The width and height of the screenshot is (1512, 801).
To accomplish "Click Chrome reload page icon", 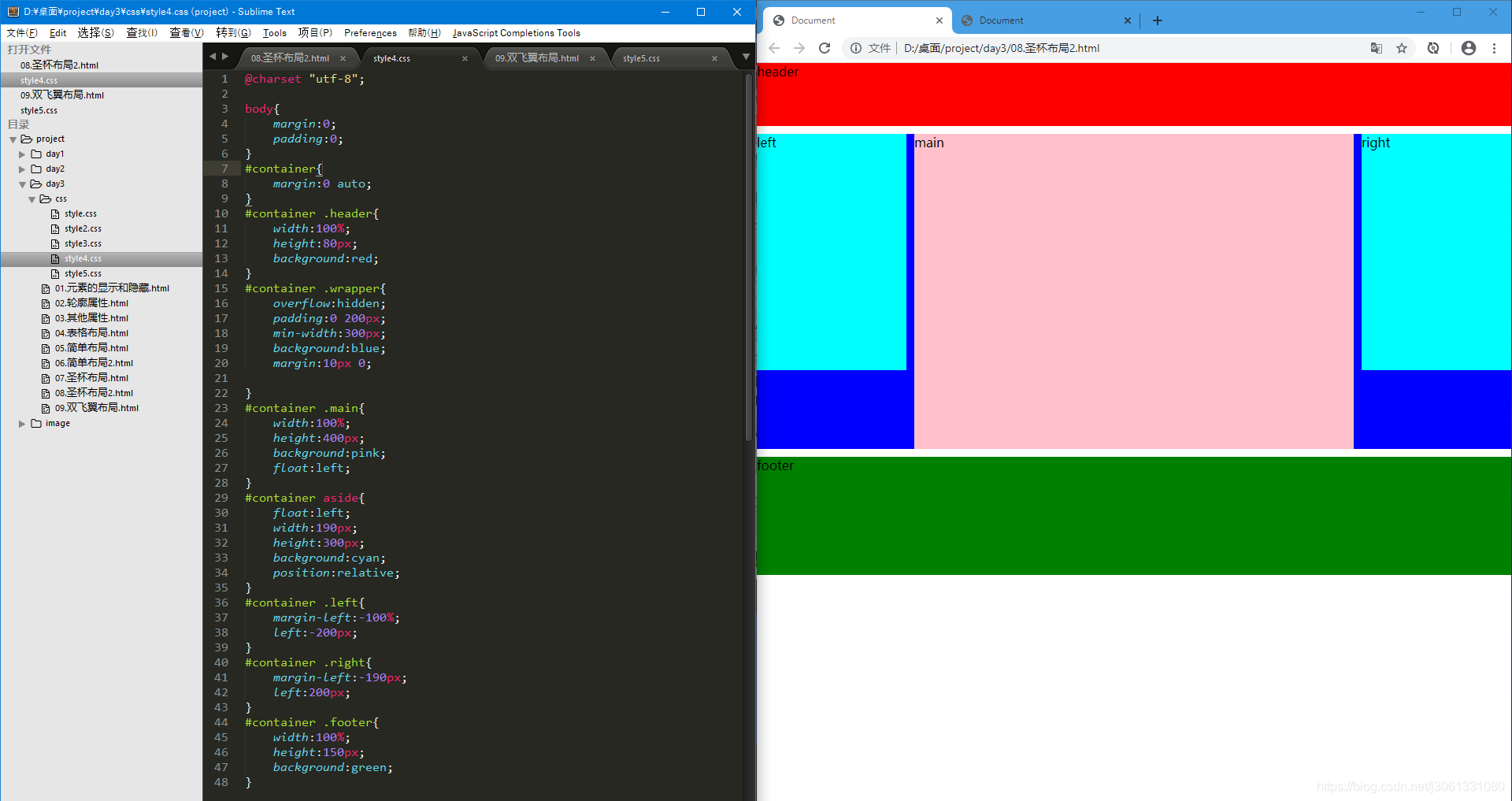I will pos(825,48).
